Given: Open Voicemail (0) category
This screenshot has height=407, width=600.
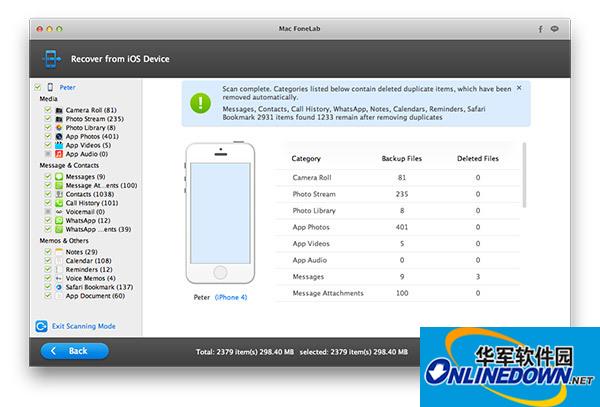Looking at the screenshot, I should coord(85,212).
